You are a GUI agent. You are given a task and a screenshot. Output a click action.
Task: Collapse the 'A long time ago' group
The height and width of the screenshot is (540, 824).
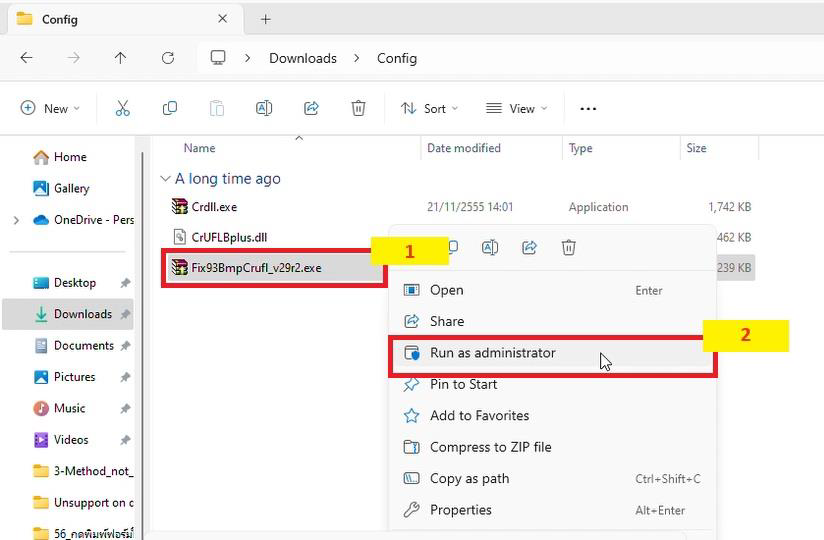(x=165, y=179)
